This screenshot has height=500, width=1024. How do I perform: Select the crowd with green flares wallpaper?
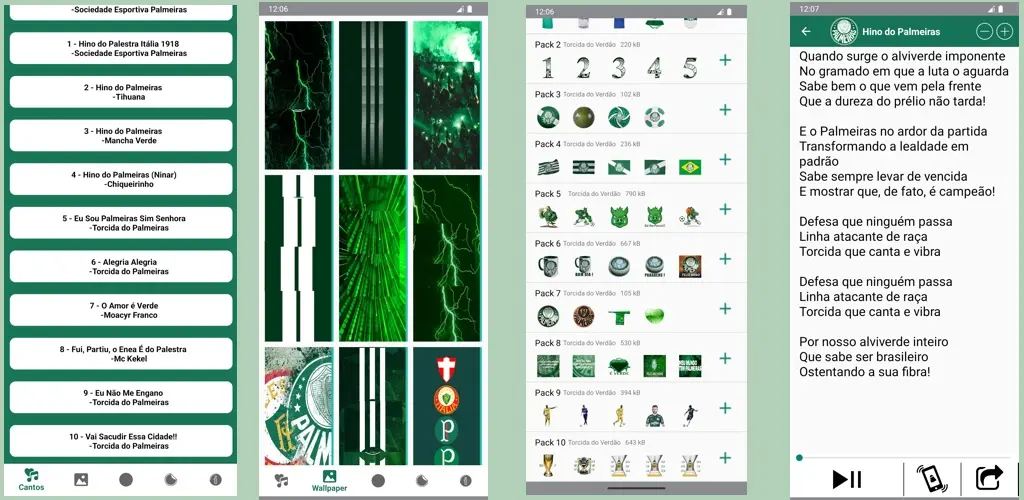pyautogui.click(x=447, y=95)
